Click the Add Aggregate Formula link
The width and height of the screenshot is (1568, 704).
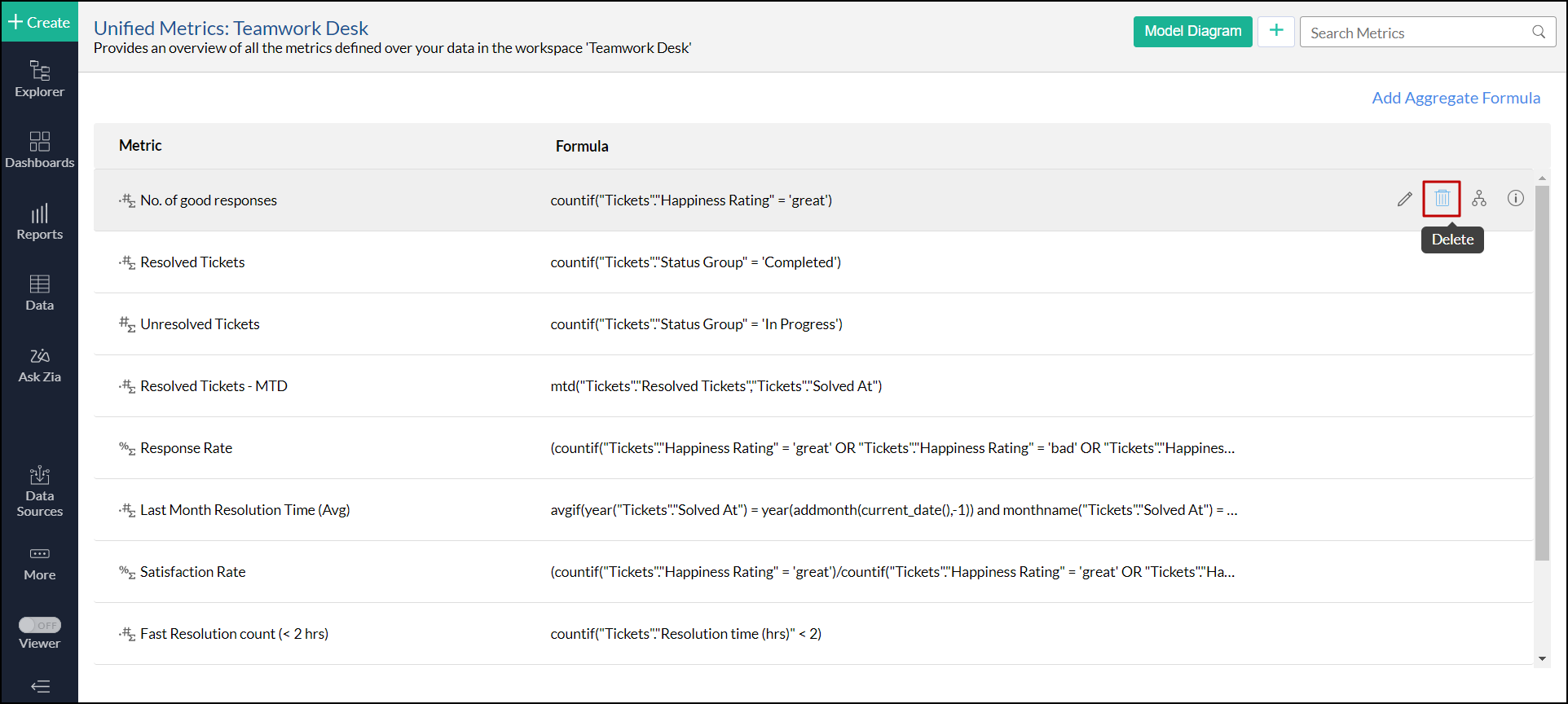1456,98
